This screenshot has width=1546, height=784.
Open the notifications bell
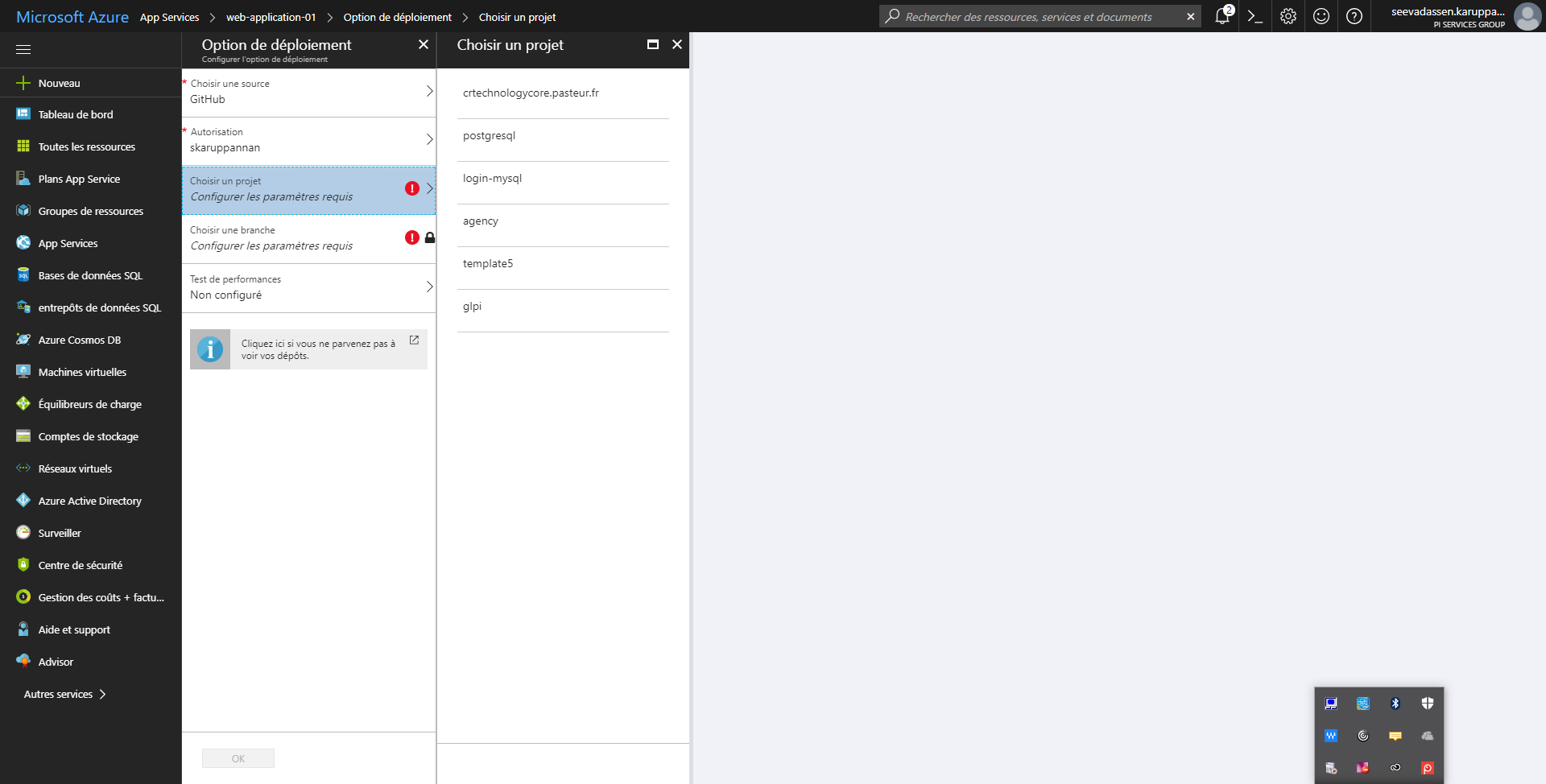(1222, 16)
